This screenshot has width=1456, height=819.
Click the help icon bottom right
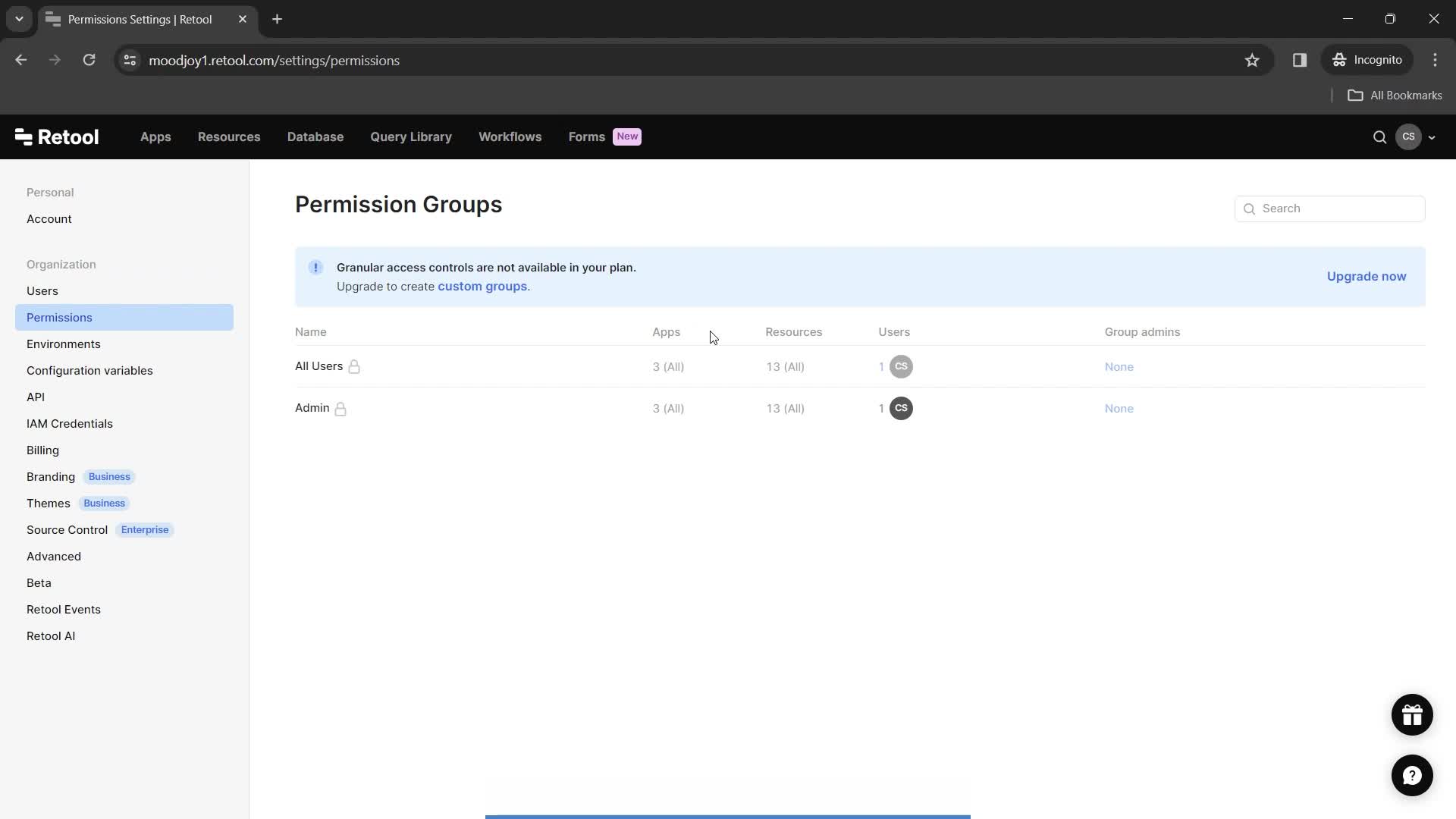coord(1413,775)
